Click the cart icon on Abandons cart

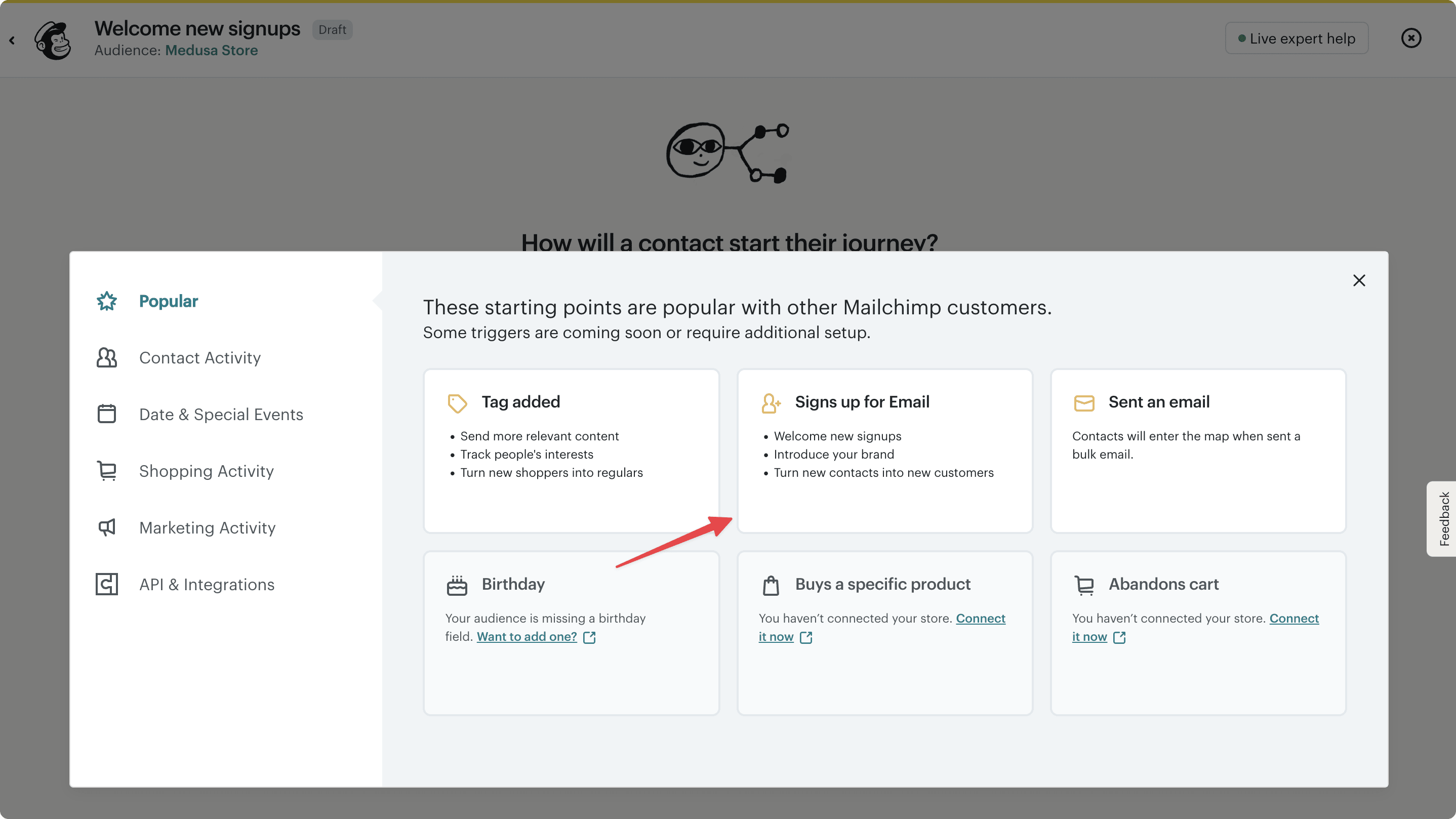(1084, 585)
